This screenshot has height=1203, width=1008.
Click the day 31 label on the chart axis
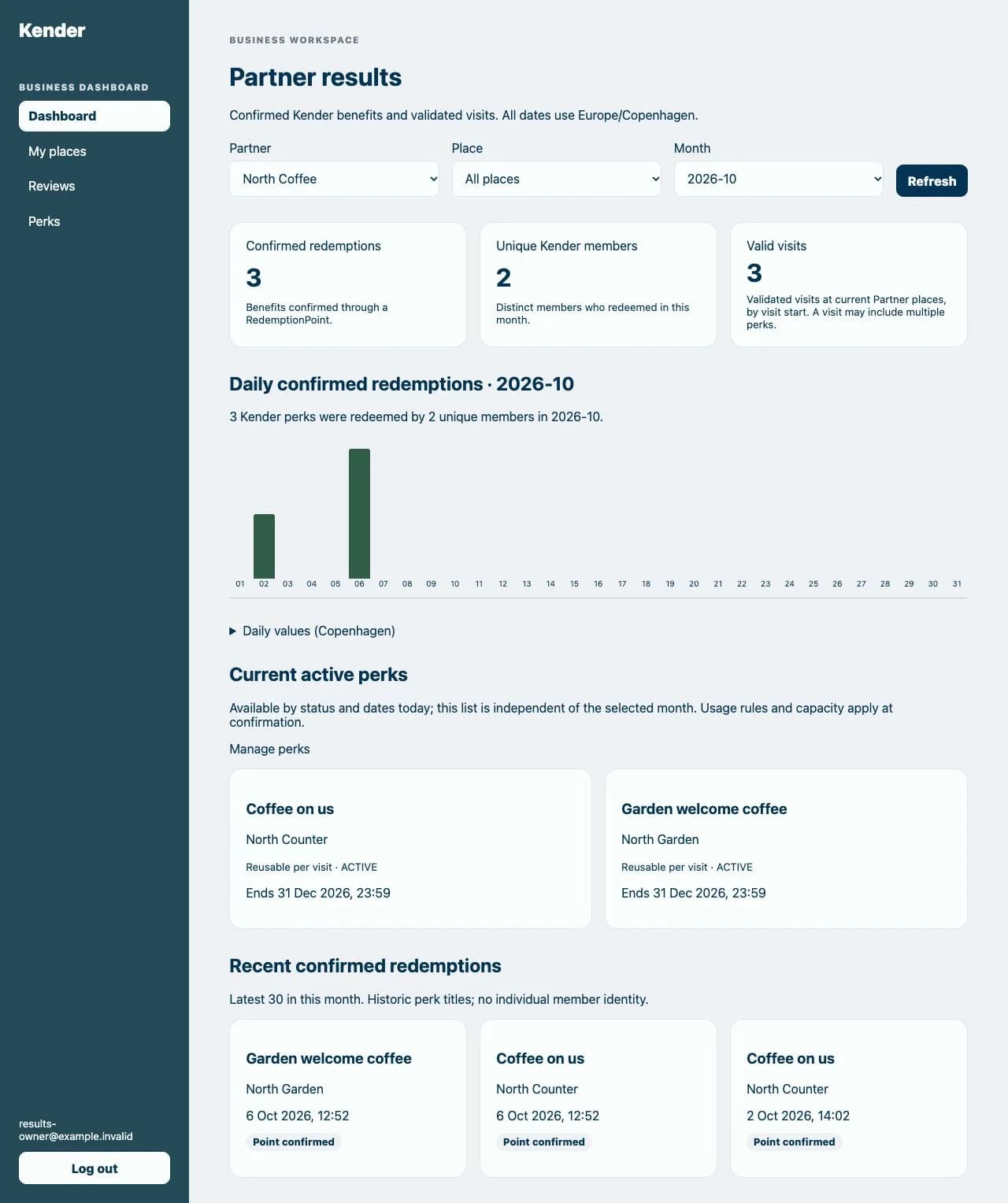[957, 584]
